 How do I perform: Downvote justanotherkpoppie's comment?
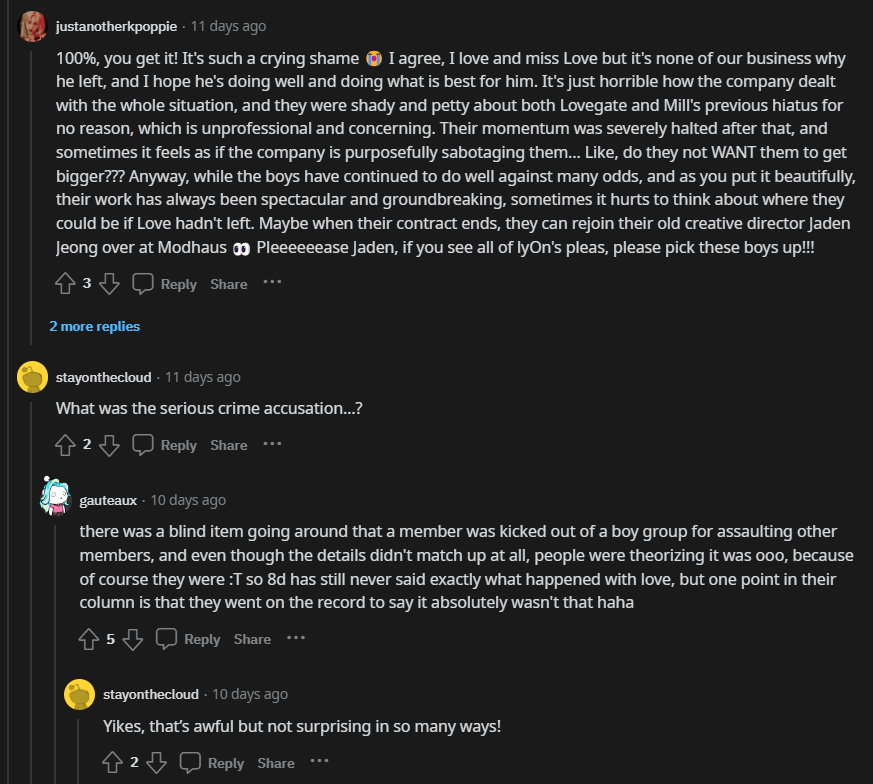[x=110, y=284]
